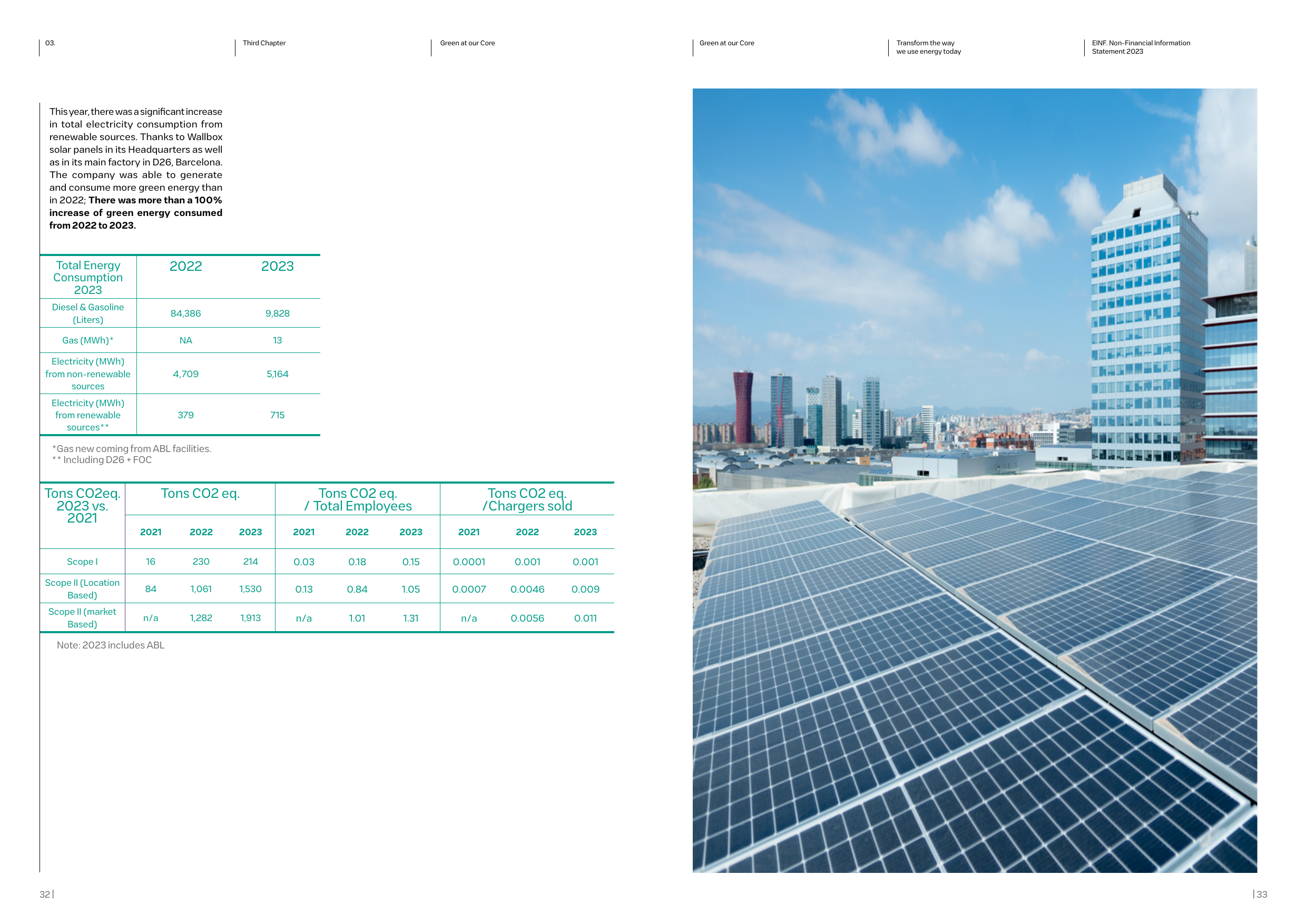Click footnote '** Including D26 + FOC'

point(102,460)
